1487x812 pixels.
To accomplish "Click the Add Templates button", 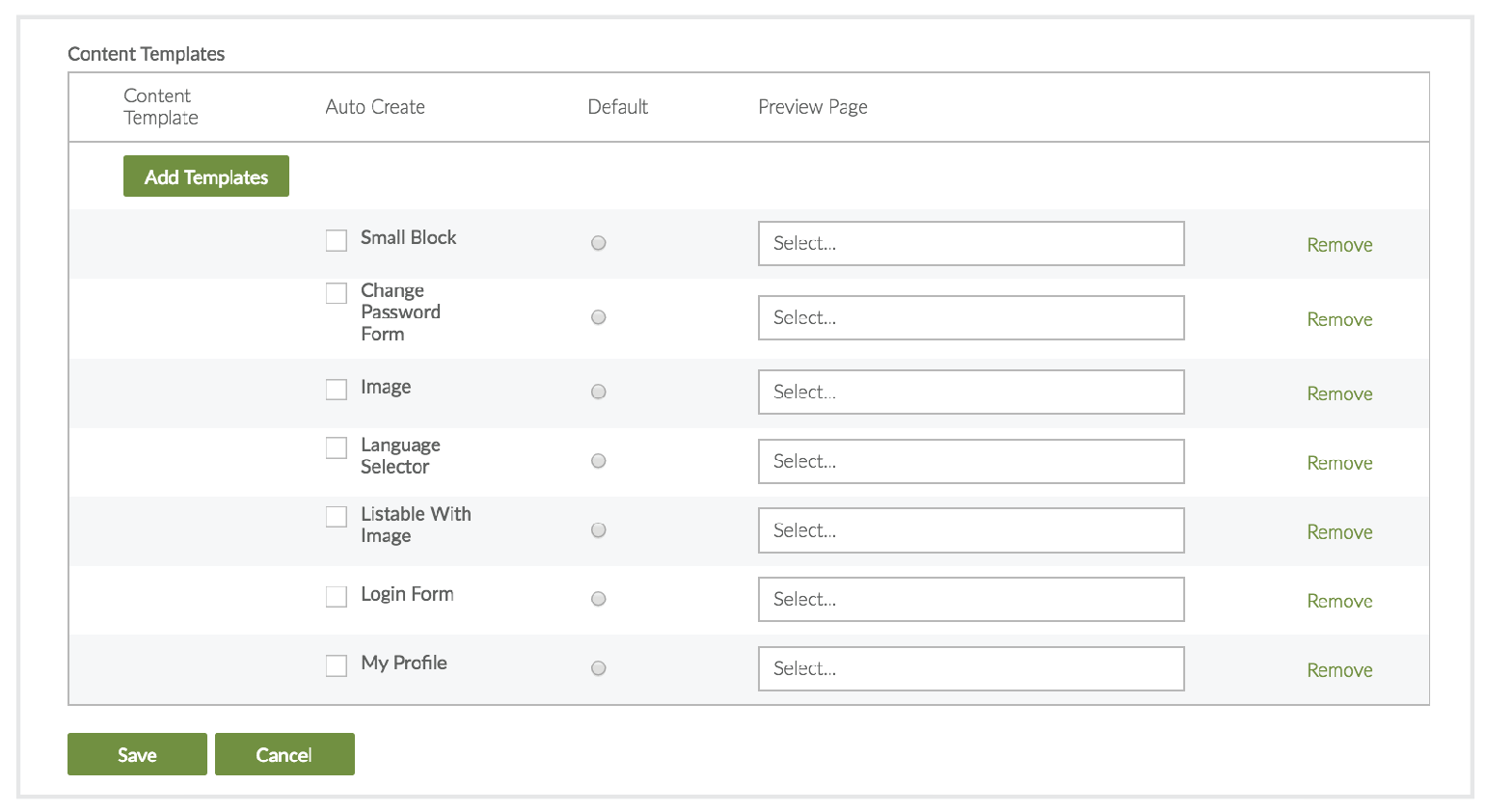I will 205,176.
